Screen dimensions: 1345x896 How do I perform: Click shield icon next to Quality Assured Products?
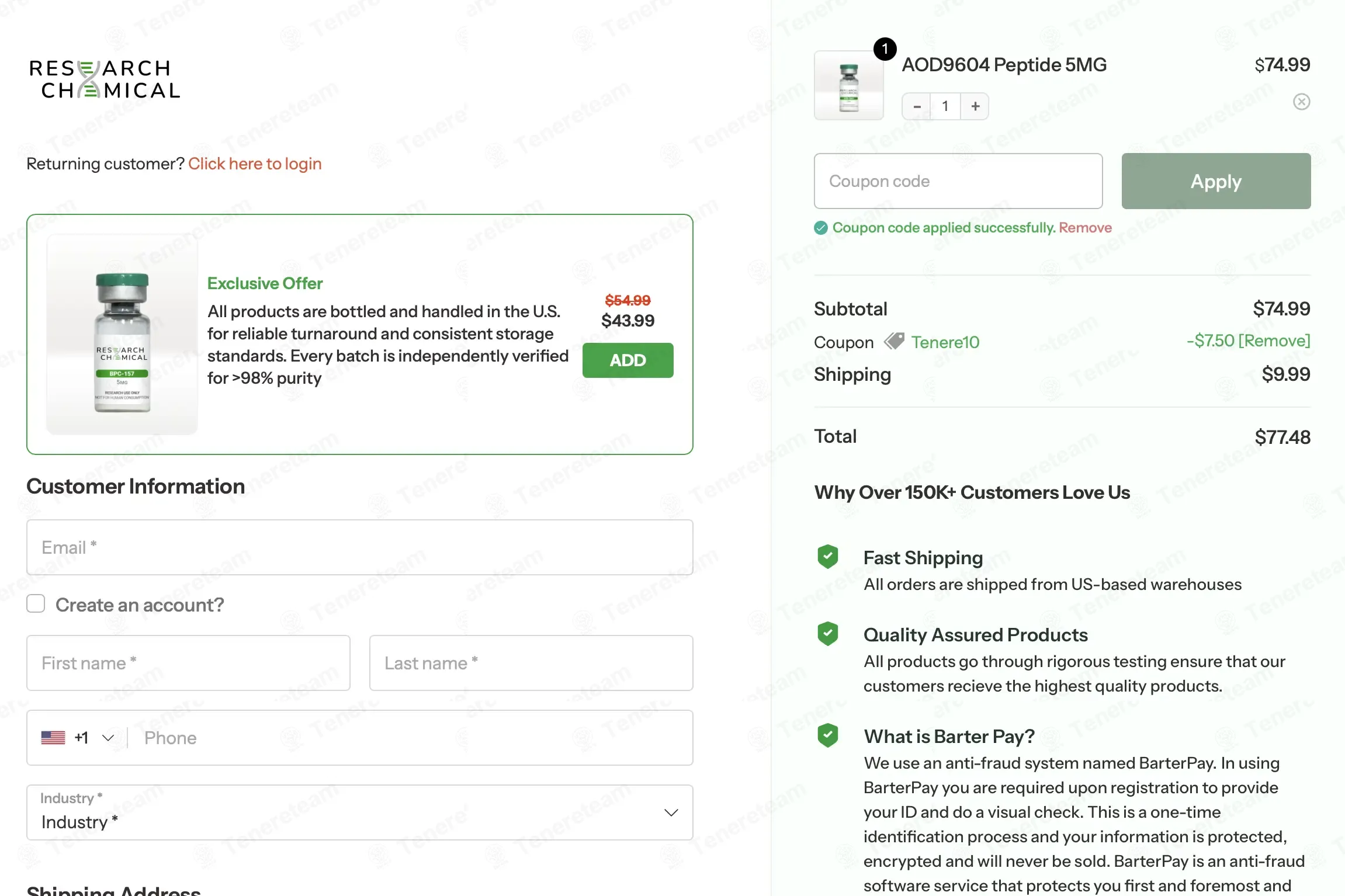point(828,634)
